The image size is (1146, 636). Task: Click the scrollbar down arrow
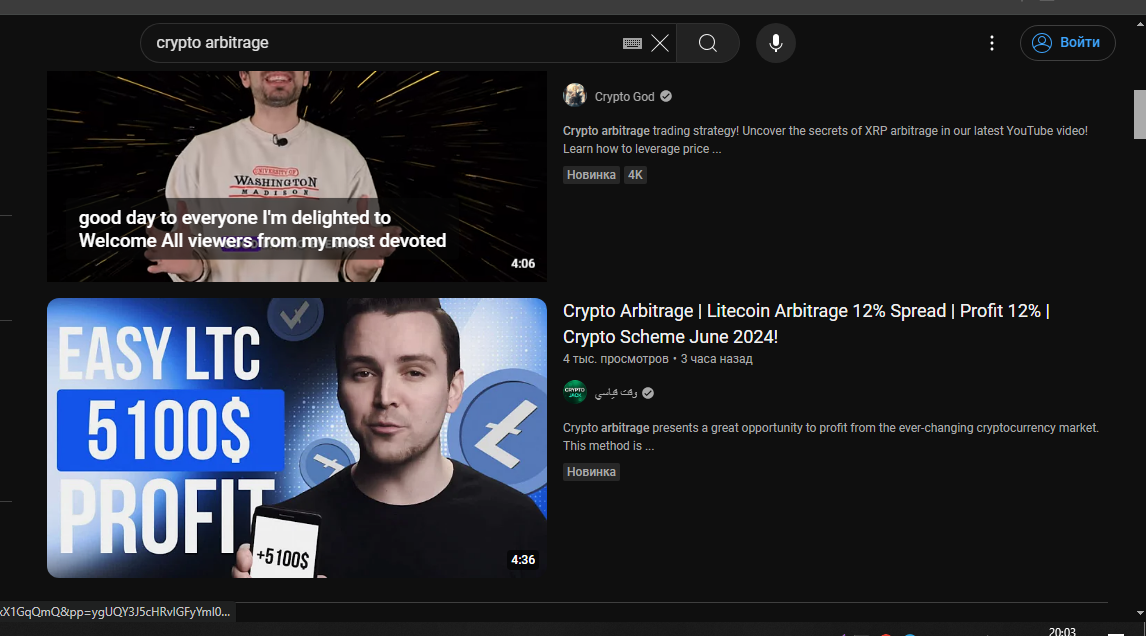(x=1140, y=613)
